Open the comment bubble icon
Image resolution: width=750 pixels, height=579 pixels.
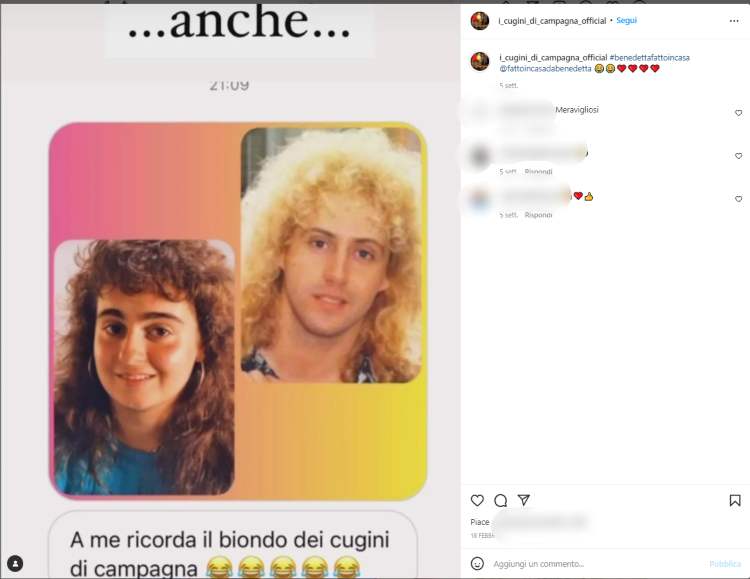coord(500,501)
